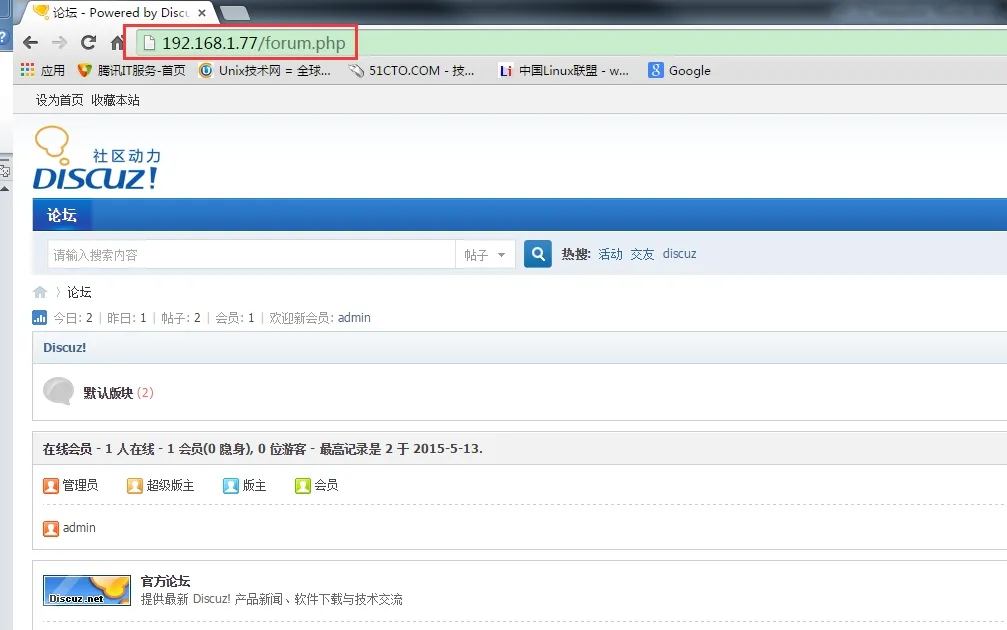This screenshot has width=1007, height=630.
Task: Open the 中国Linux联盟 bookmark
Action: [565, 71]
